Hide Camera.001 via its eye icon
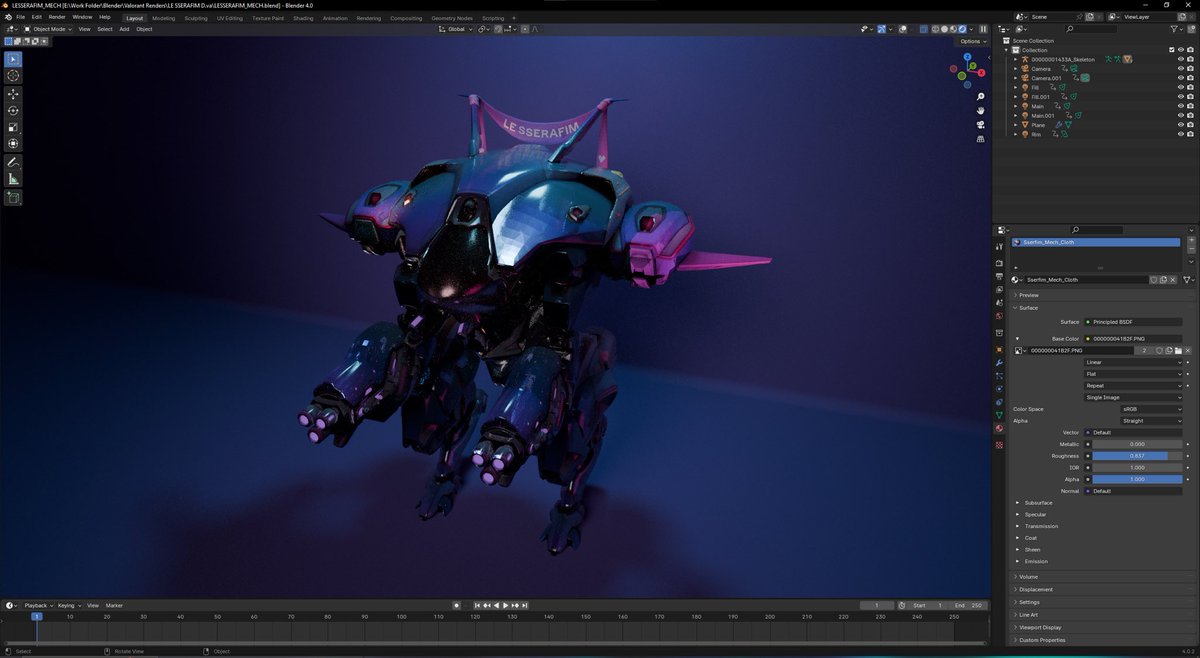Screen dimensions: 1200x658 click(1181, 78)
